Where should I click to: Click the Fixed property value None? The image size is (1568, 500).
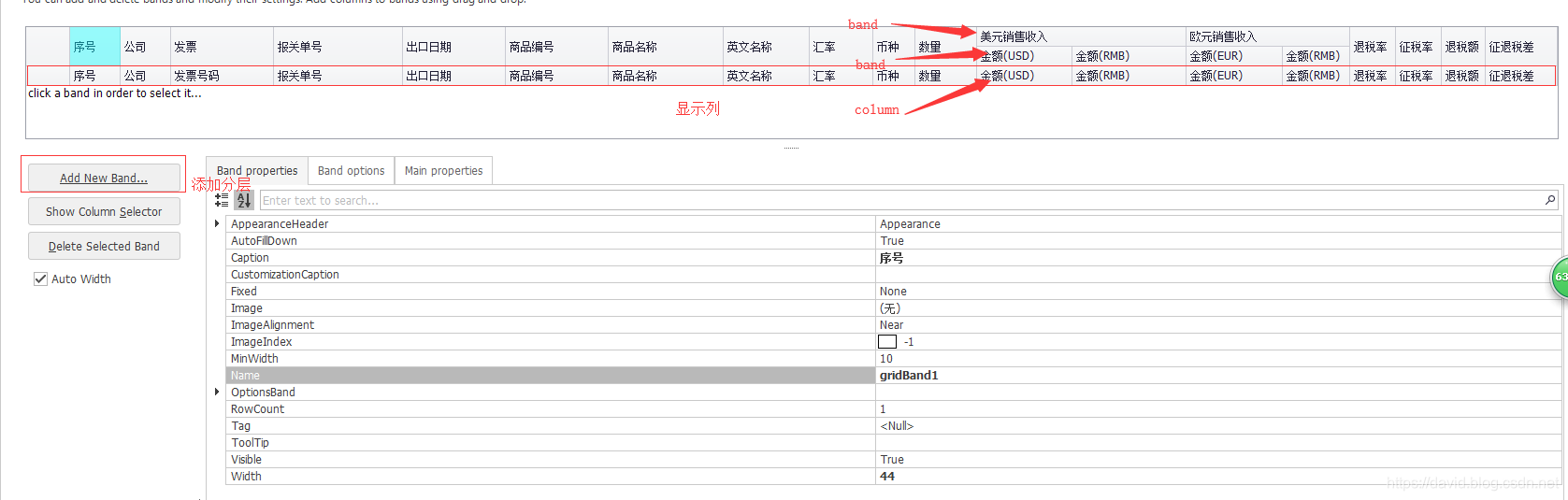895,291
